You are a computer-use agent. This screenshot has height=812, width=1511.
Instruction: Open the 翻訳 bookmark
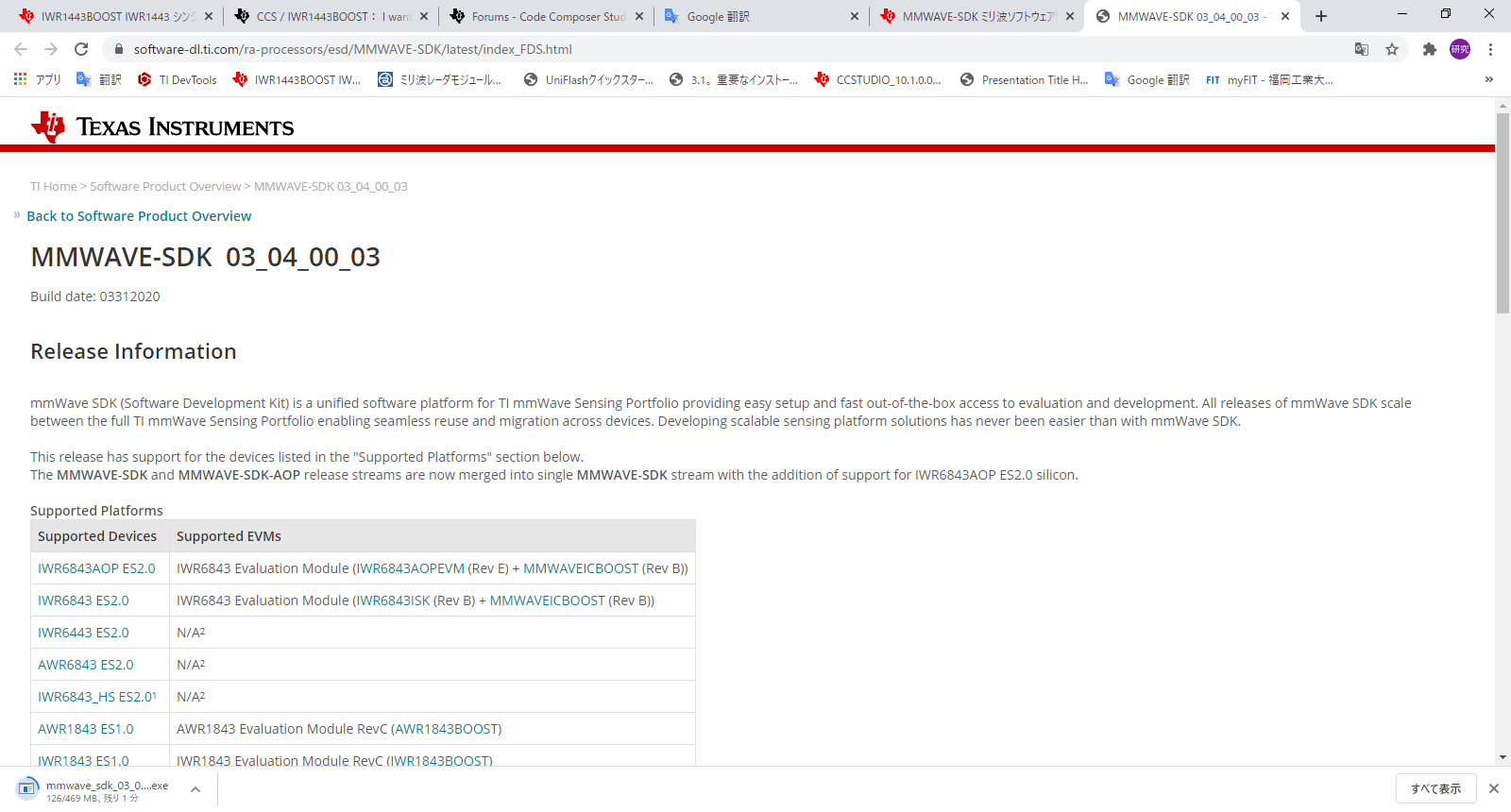[x=99, y=80]
